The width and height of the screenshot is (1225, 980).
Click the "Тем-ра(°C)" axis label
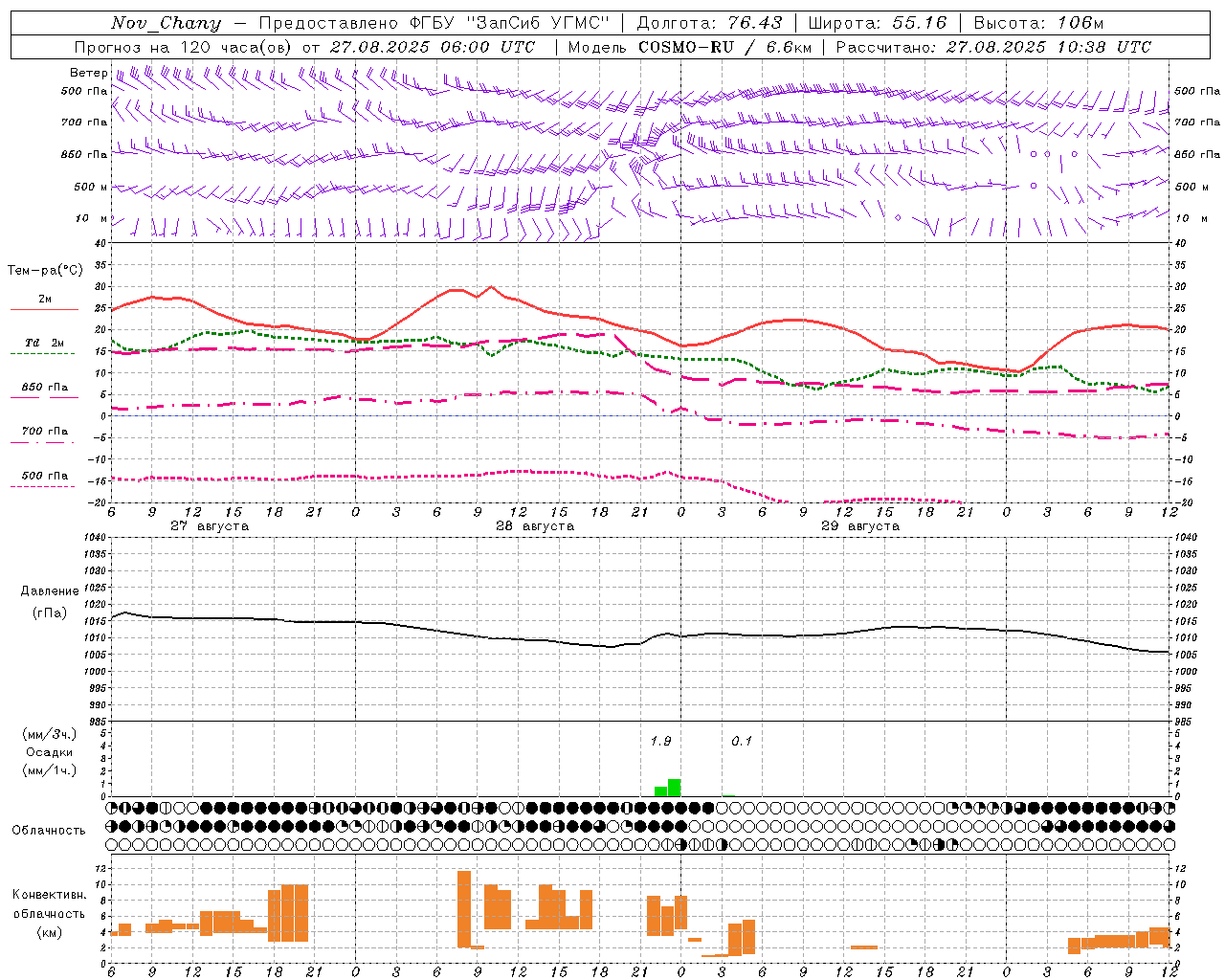click(x=45, y=271)
